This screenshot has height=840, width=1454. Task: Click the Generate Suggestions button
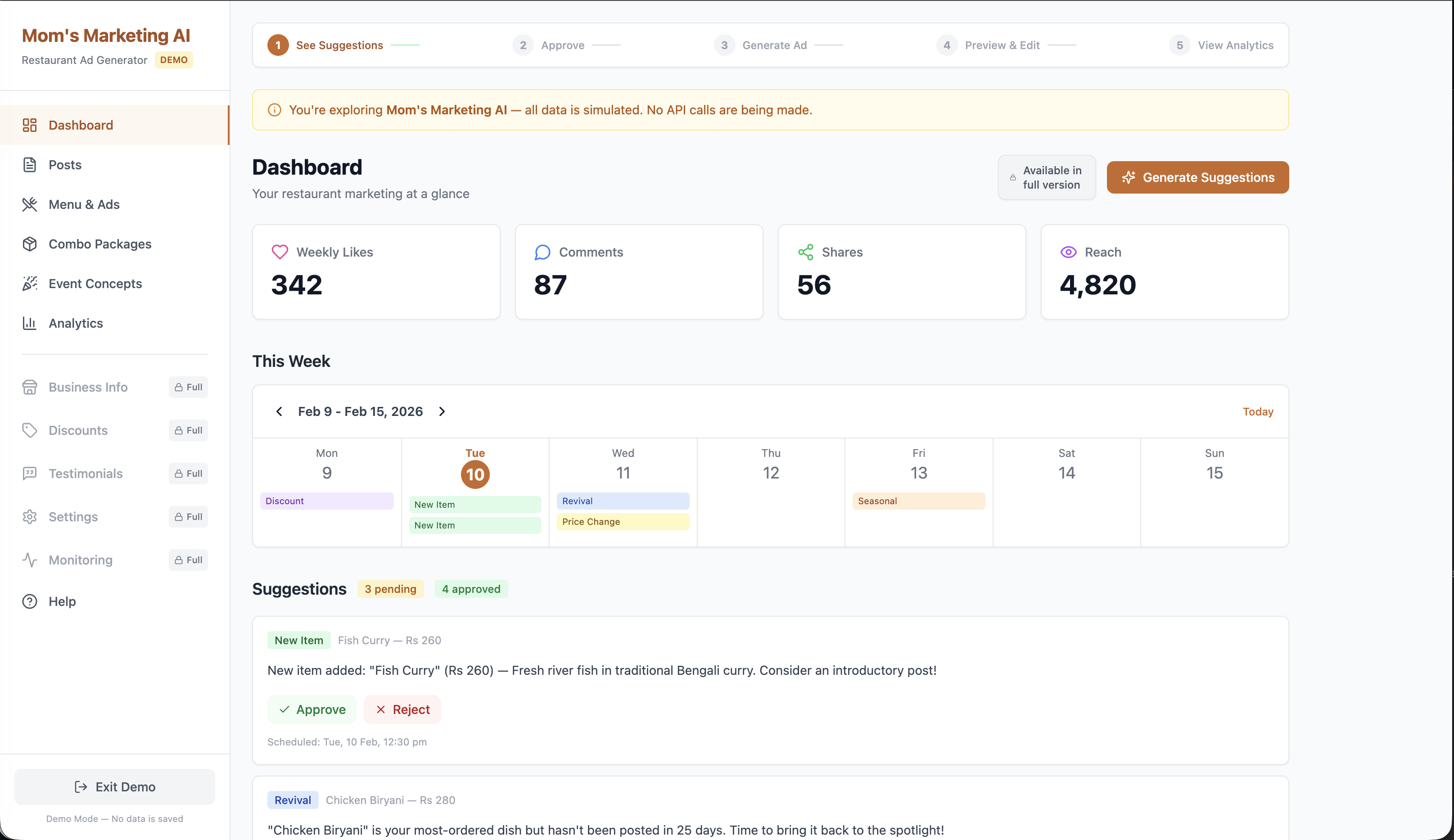(1198, 177)
